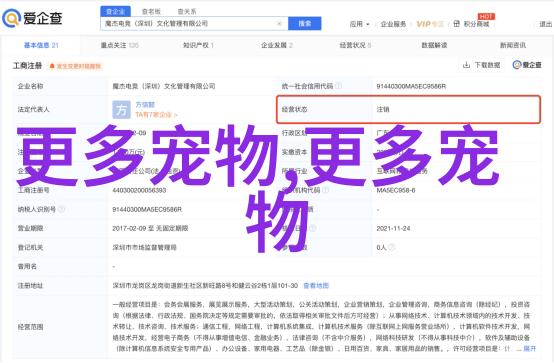Click the blue 方 avatar of the legal representative
Screen dimensions: 554x363
pyautogui.click(x=121, y=110)
